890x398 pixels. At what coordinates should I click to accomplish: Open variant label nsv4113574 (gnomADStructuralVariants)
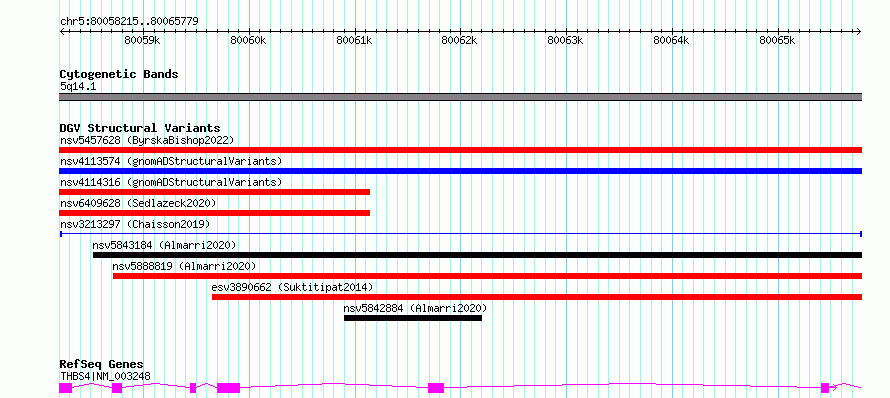pyautogui.click(x=171, y=161)
